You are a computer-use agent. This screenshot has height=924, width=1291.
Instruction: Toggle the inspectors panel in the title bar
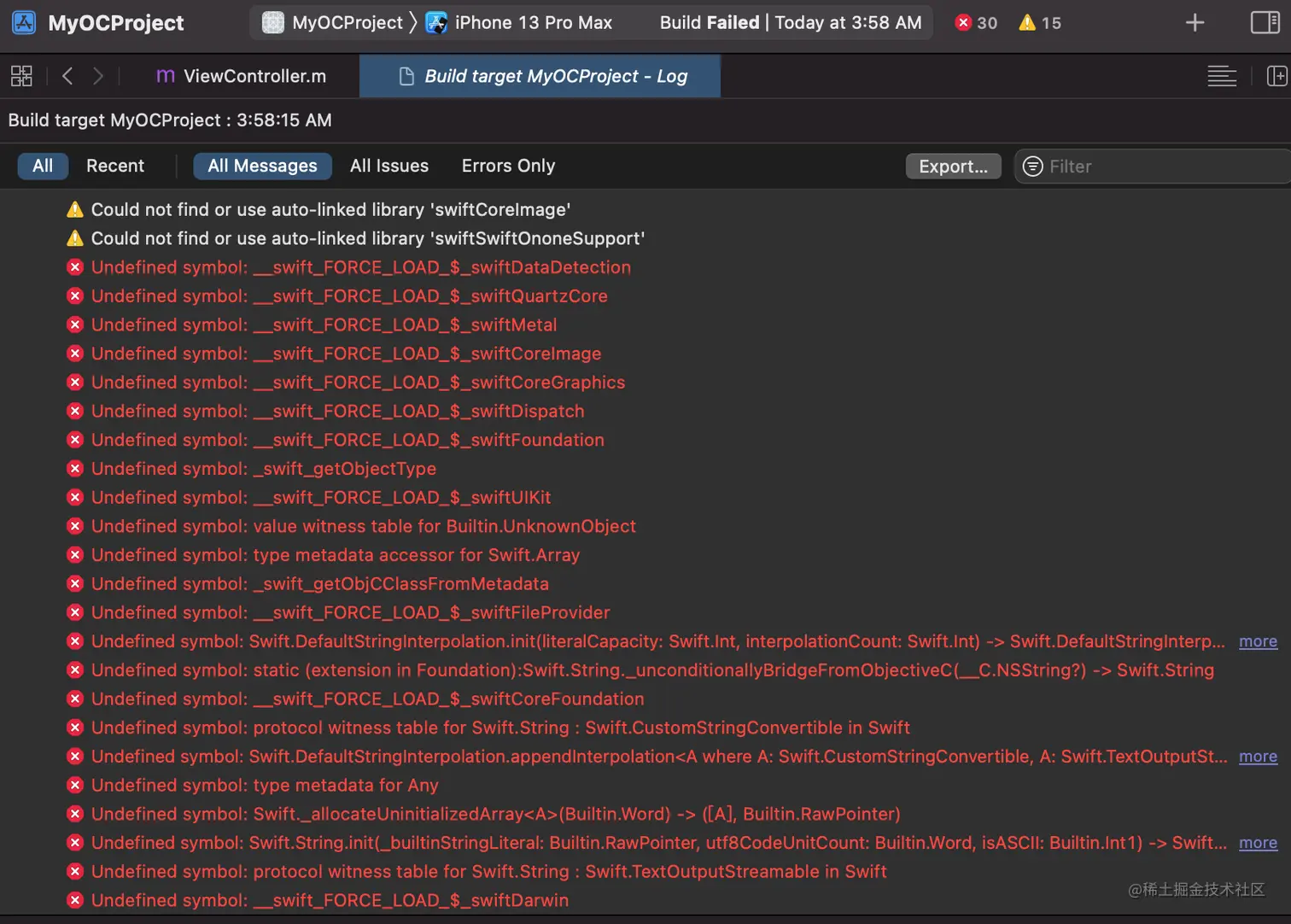(x=1265, y=23)
